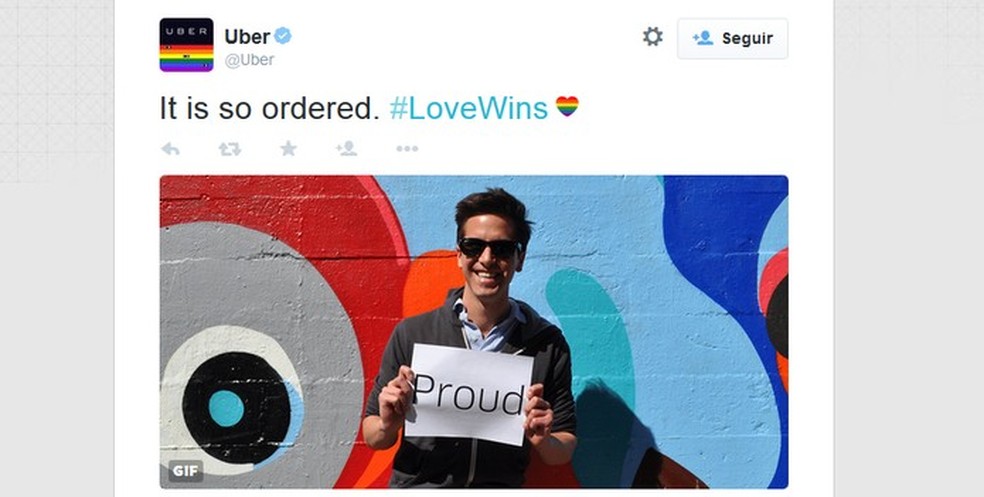The width and height of the screenshot is (984, 497).
Task: Click the man's sunglasses in the GIF
Action: [x=489, y=248]
